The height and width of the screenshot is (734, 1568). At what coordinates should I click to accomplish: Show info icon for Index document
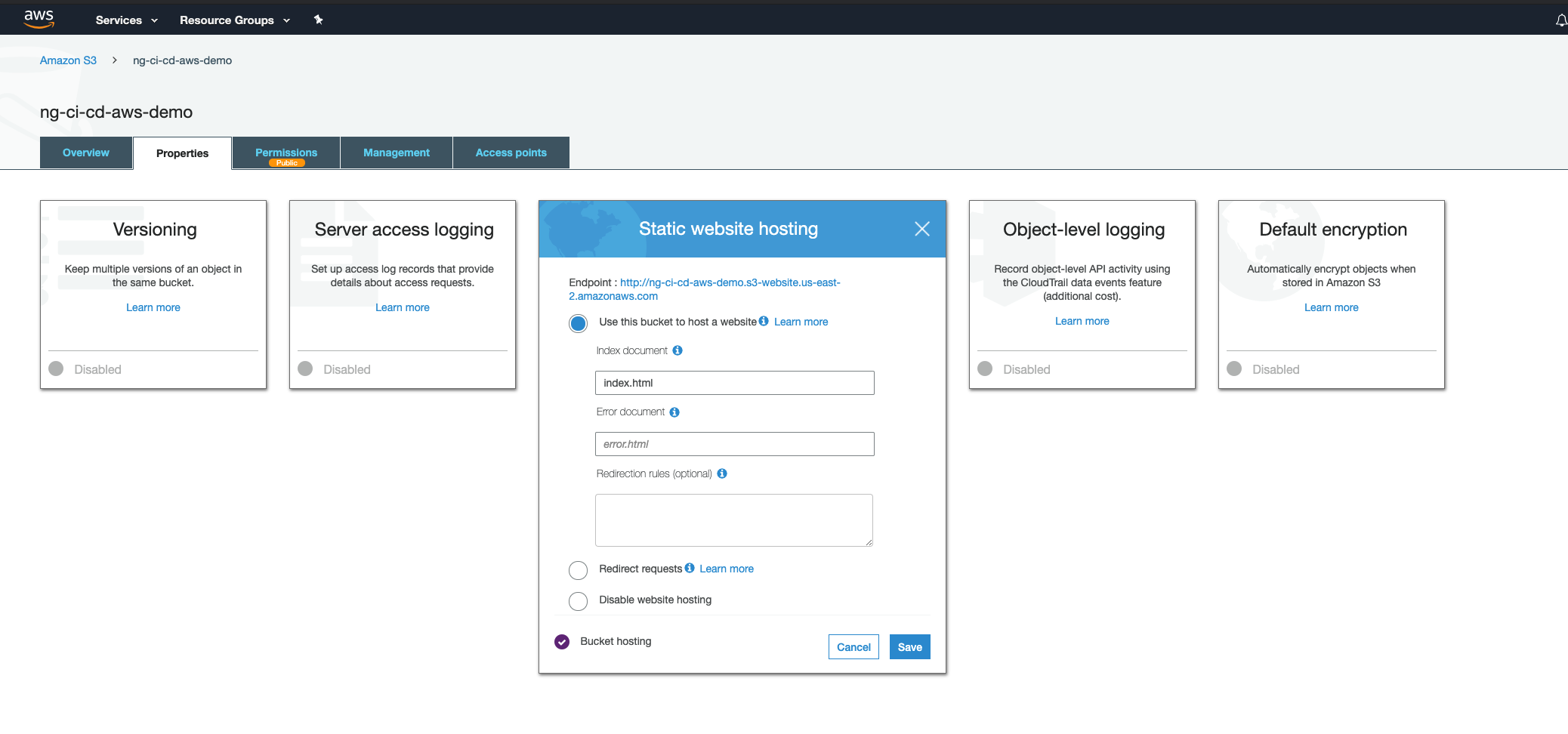pos(678,350)
